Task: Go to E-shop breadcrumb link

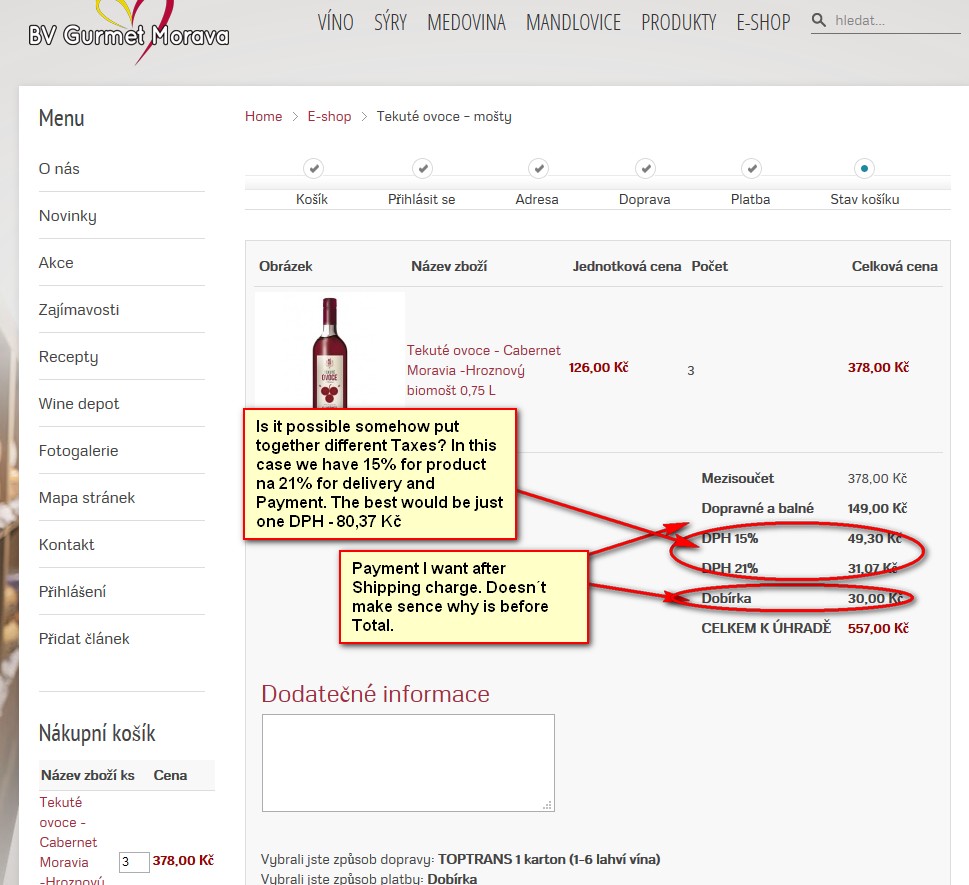Action: 329,116
